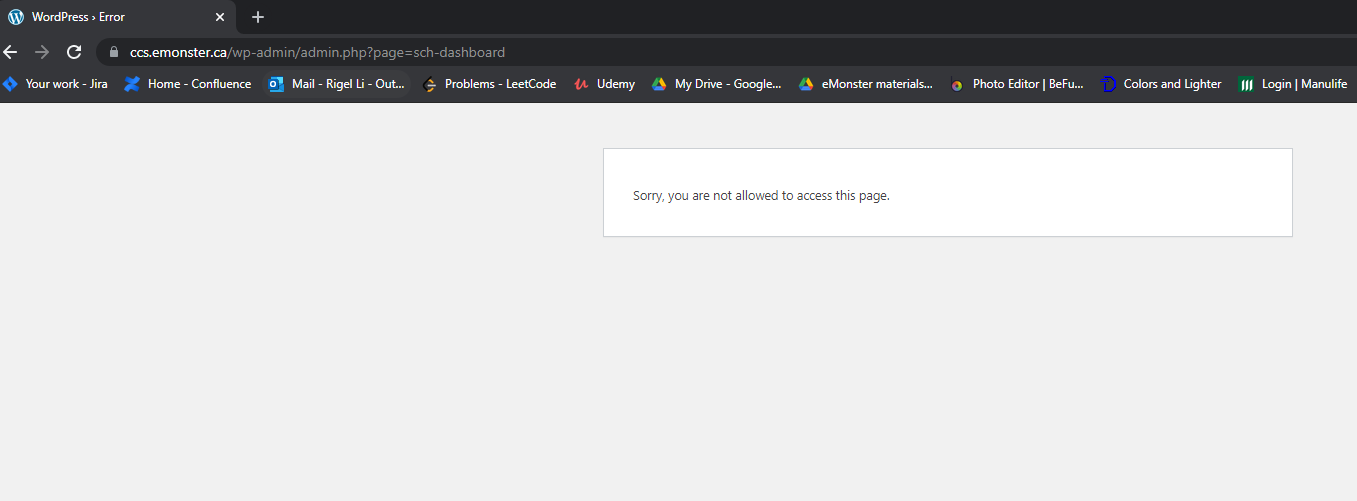1357x501 pixels.
Task: Close the WordPress Error tab
Action: point(220,17)
